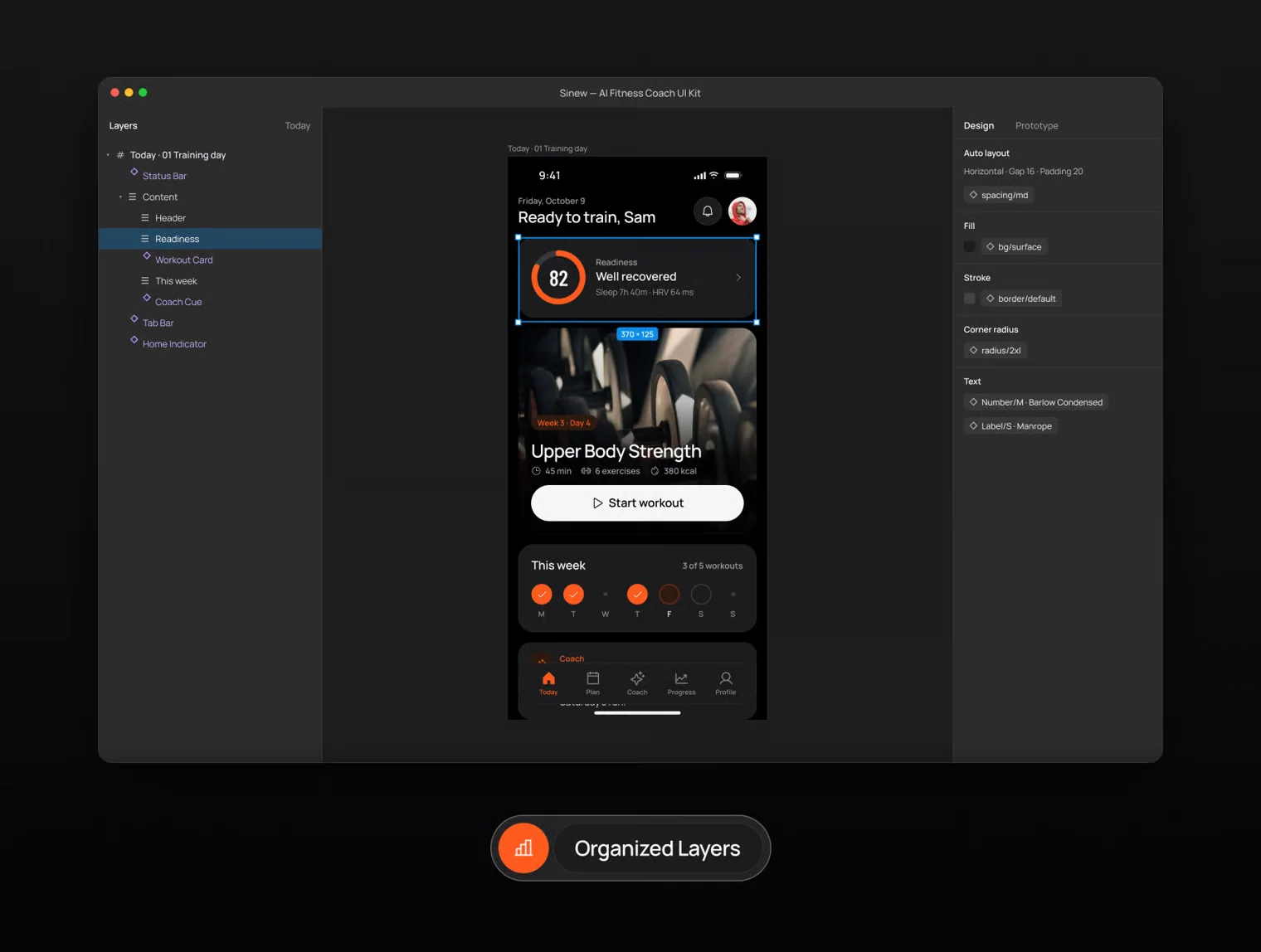Click the 3 of 5 workouts label

[x=713, y=566]
